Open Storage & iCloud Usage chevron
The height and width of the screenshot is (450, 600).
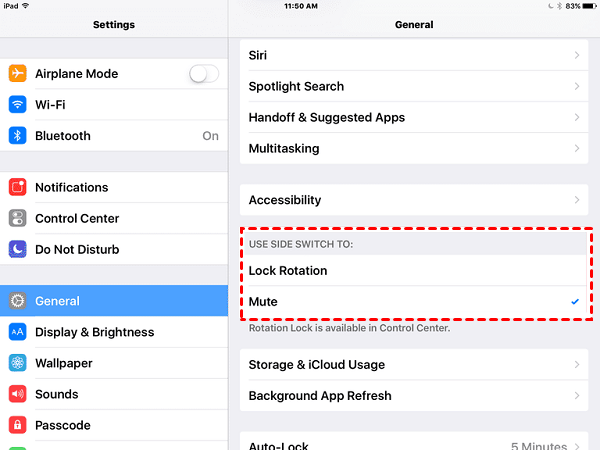577,365
